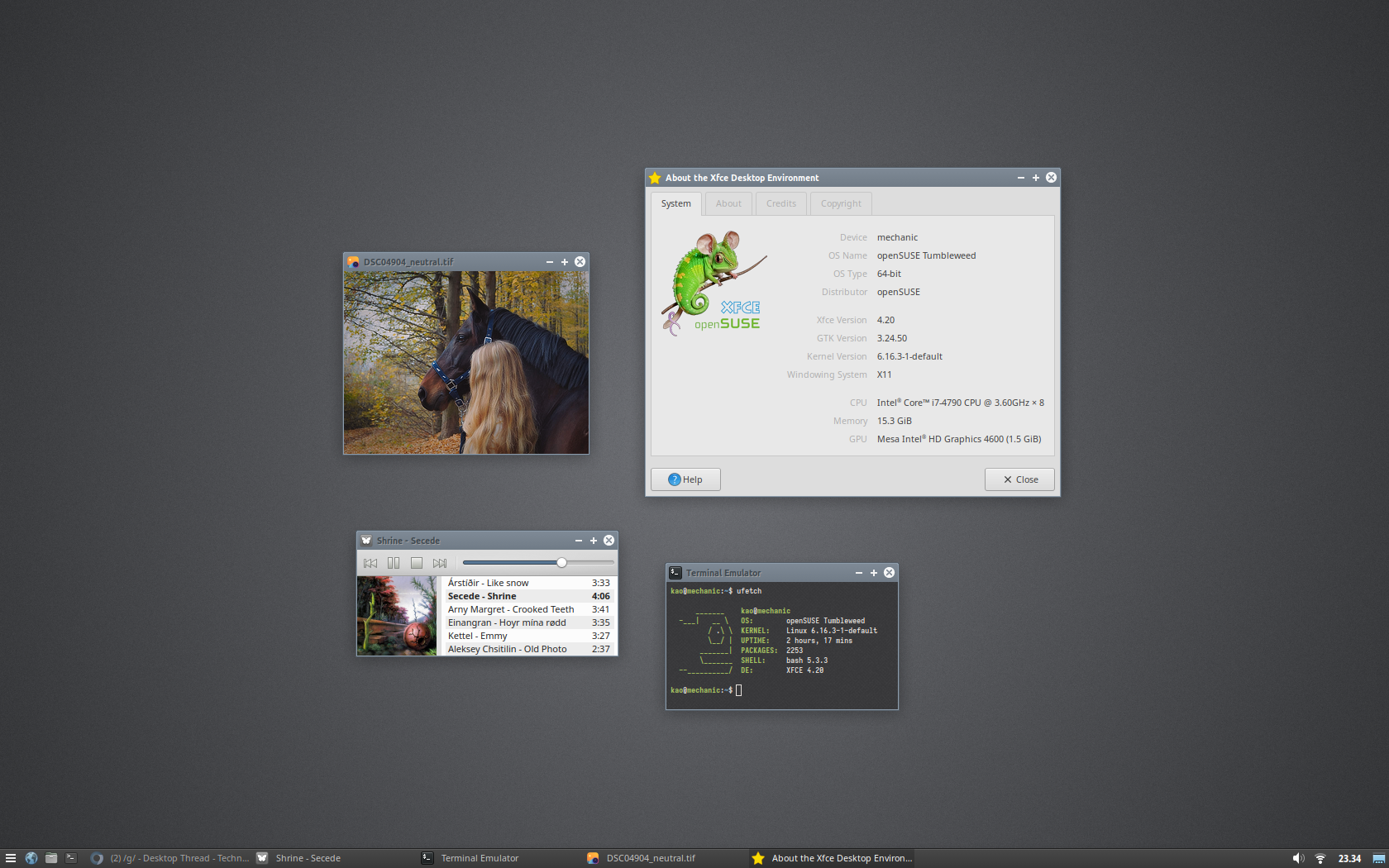This screenshot has width=1389, height=868.
Task: Click the star icon in About Xfce titlebar
Action: pyautogui.click(x=655, y=178)
